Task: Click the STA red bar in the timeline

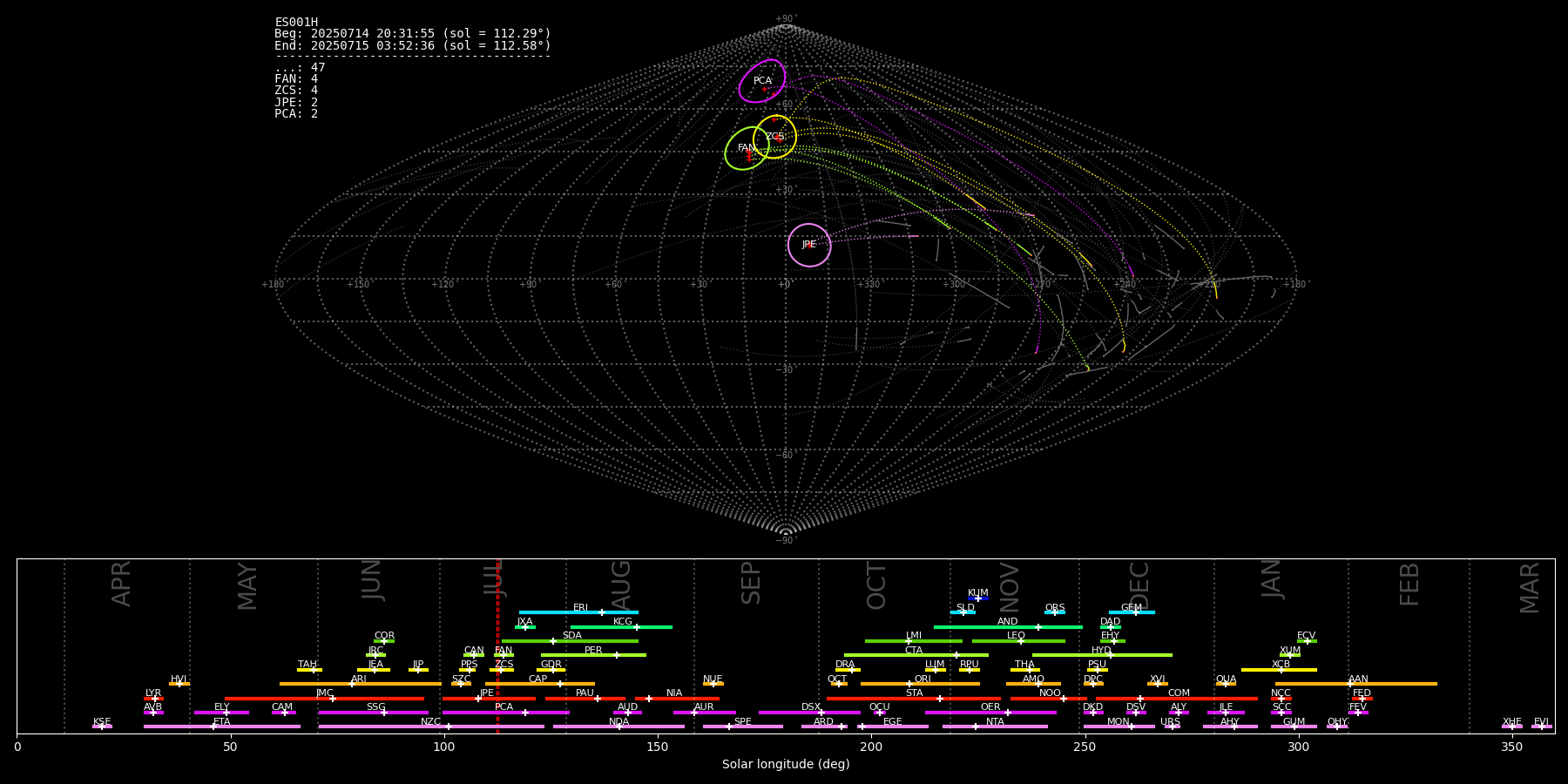Action: click(914, 699)
